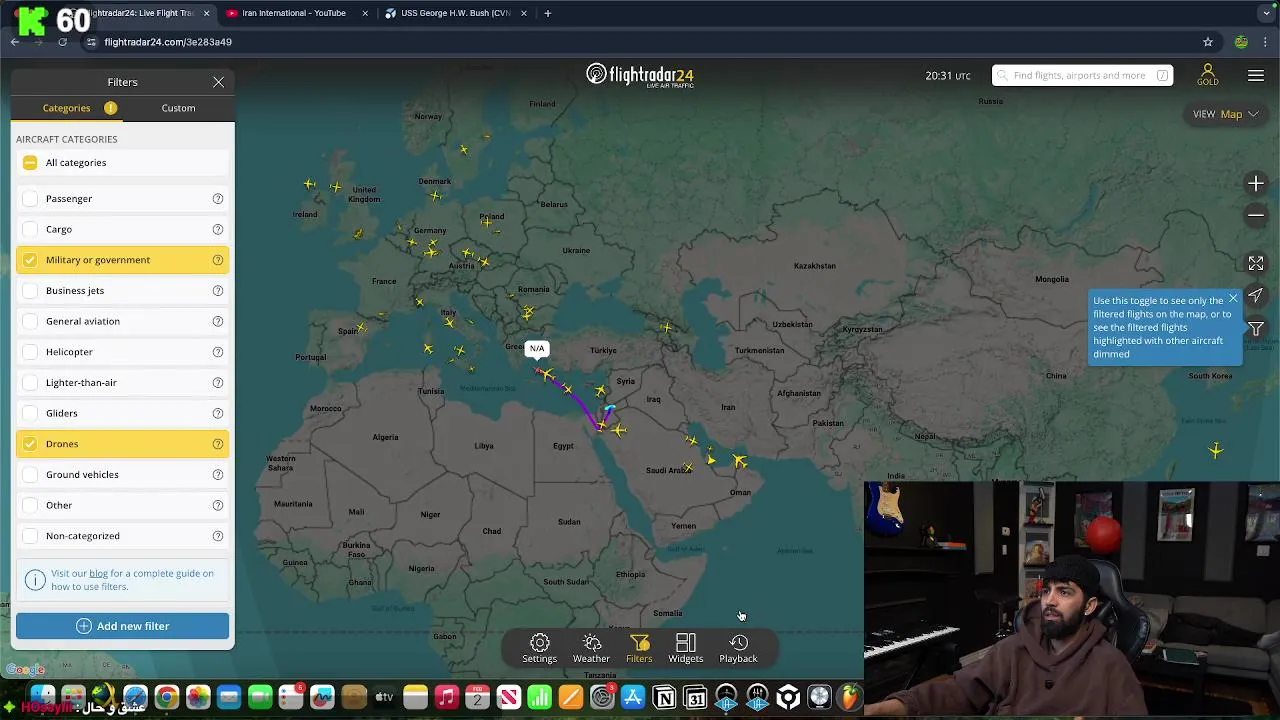1280x720 pixels.
Task: Focus the Find flights search field
Action: (1082, 75)
